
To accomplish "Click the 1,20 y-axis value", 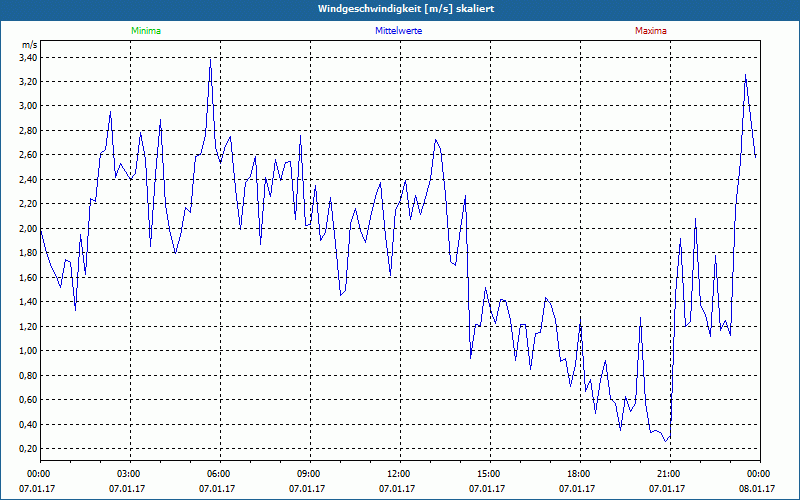I will click(x=28, y=327).
